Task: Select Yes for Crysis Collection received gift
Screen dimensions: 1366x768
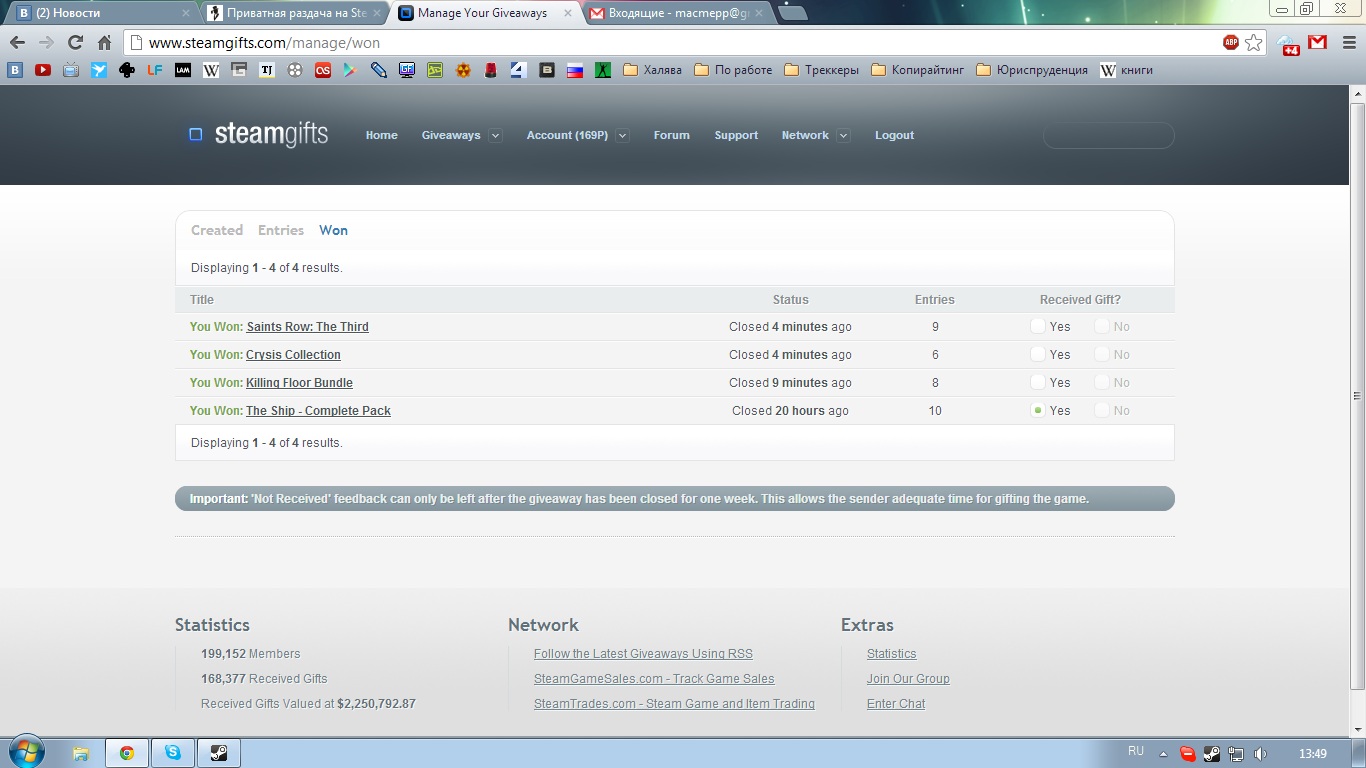Action: tap(1038, 355)
